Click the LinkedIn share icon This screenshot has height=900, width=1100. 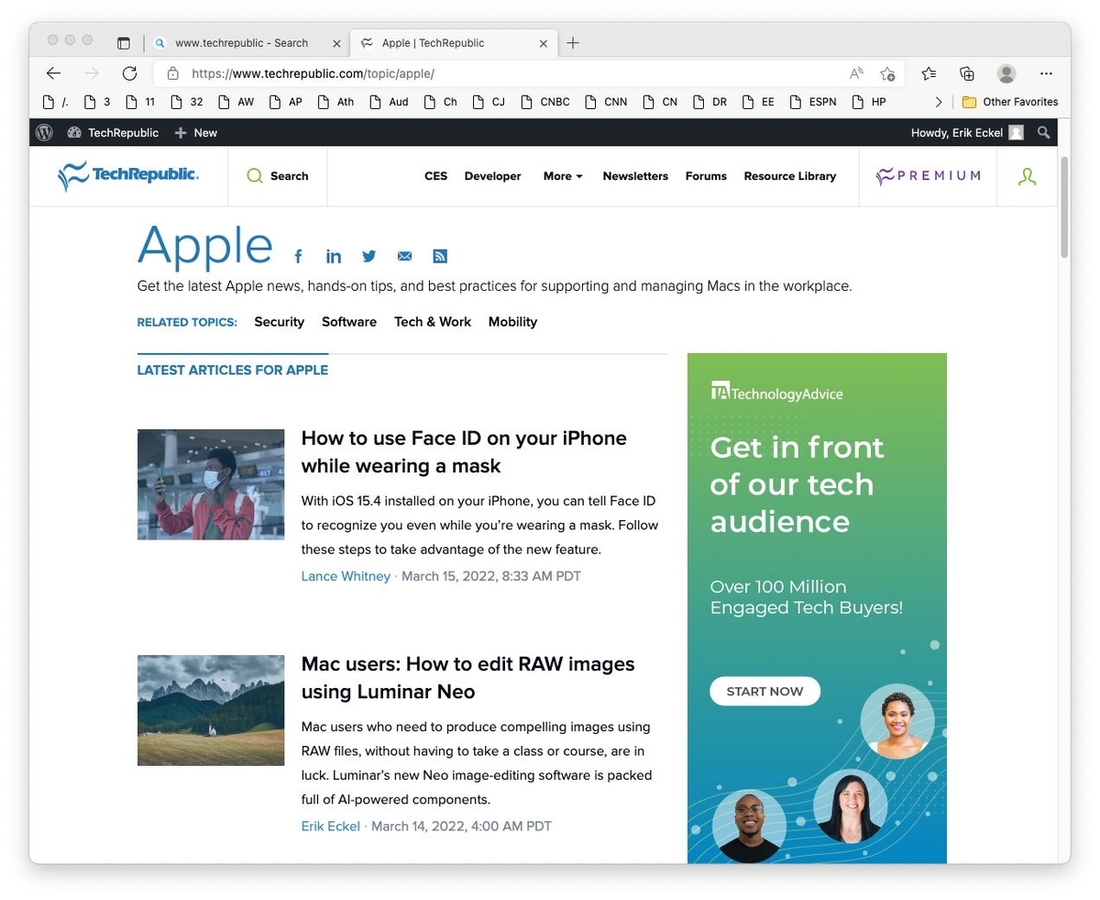pyautogui.click(x=333, y=256)
